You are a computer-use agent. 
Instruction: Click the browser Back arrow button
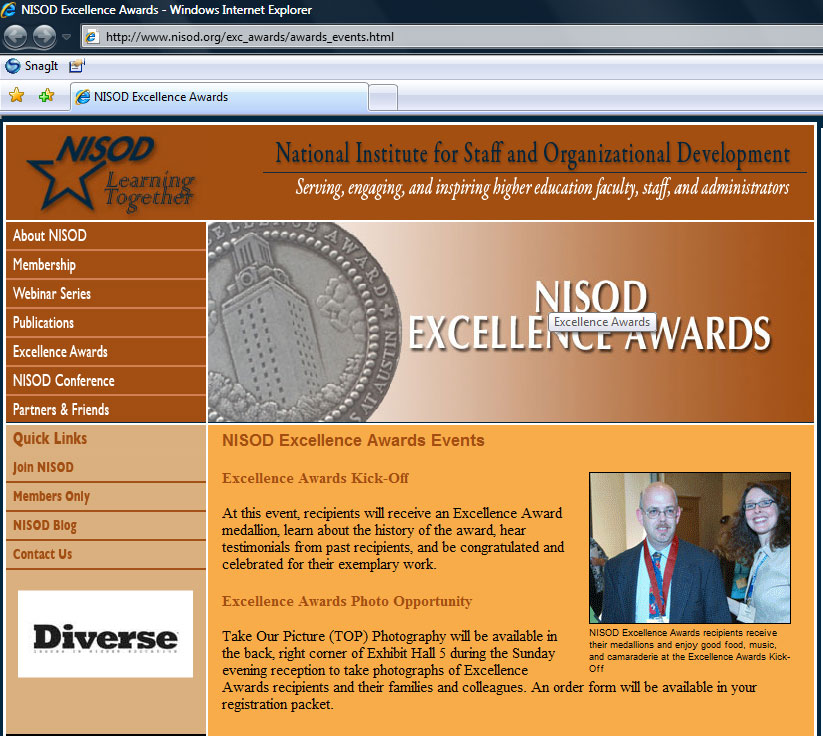pyautogui.click(x=15, y=37)
